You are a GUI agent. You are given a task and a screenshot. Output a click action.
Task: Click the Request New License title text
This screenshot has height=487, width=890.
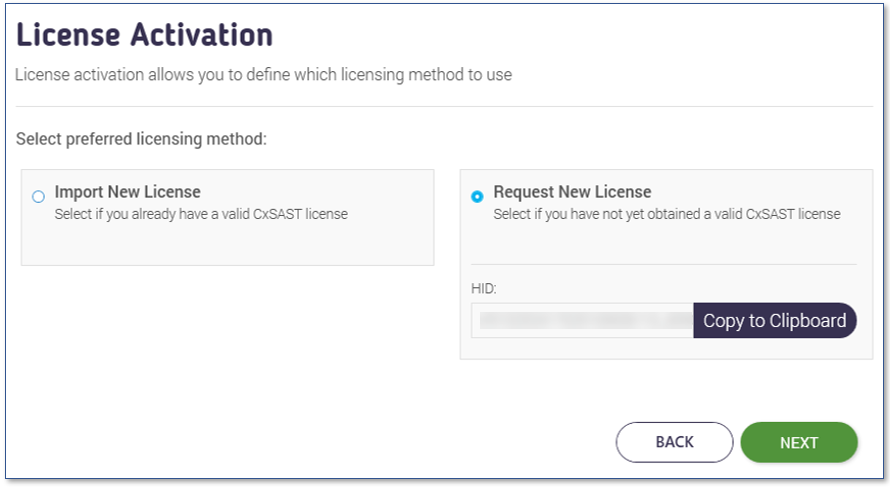572,192
